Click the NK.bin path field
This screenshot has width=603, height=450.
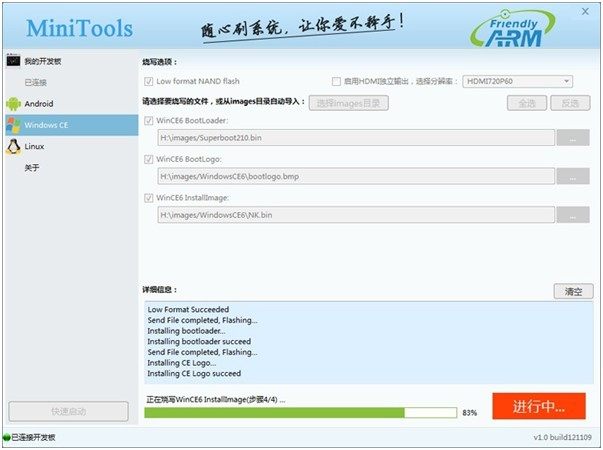(356, 215)
